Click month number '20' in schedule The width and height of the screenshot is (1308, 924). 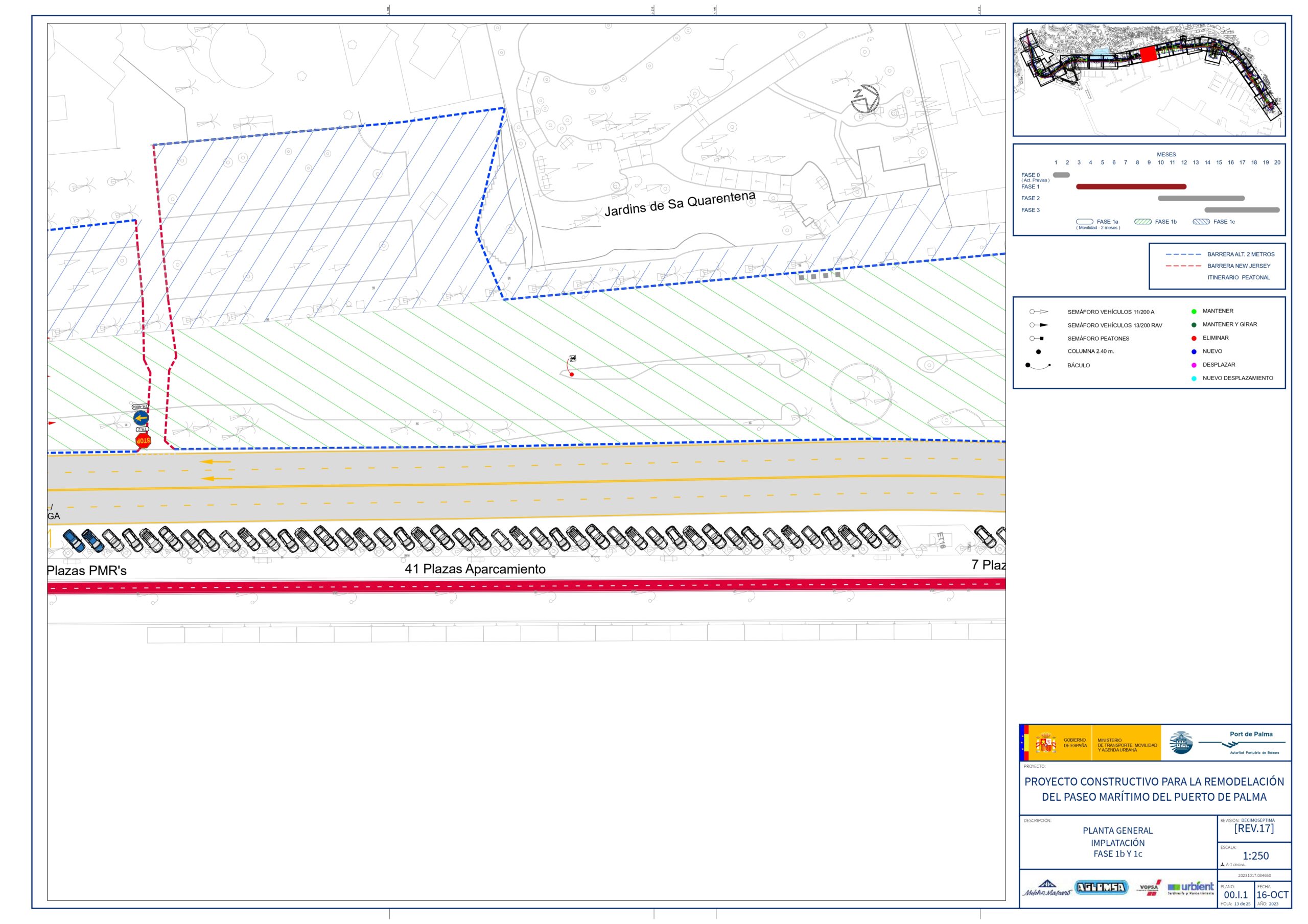click(1277, 162)
